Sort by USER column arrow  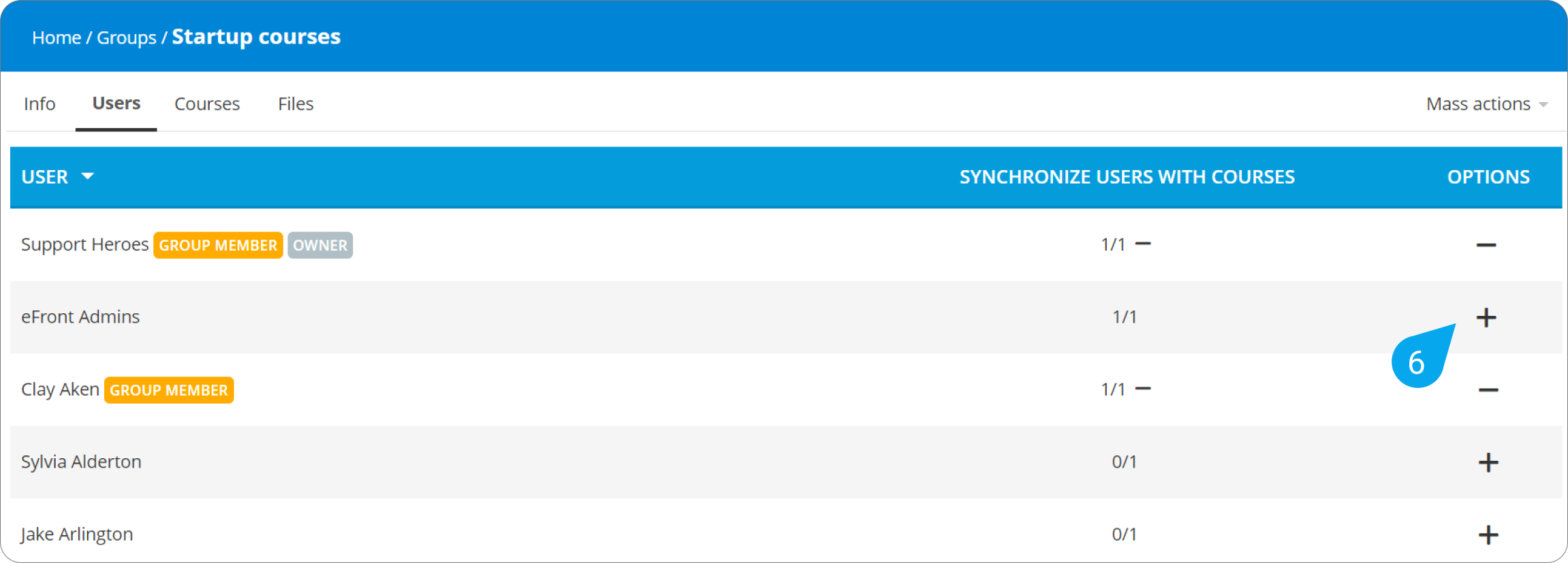[87, 176]
